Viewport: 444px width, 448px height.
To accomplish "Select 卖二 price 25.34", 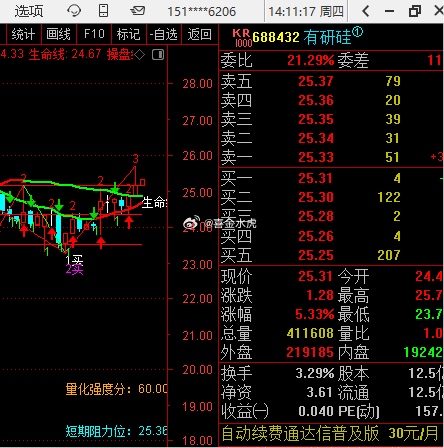I will tap(316, 138).
